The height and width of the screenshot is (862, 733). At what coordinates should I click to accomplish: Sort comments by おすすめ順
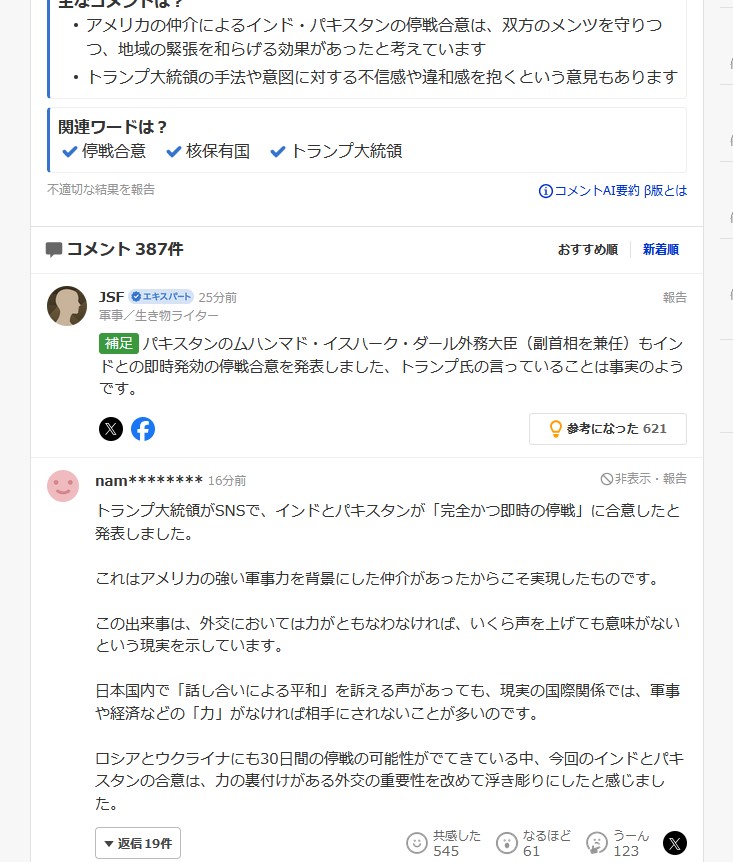pyautogui.click(x=588, y=250)
